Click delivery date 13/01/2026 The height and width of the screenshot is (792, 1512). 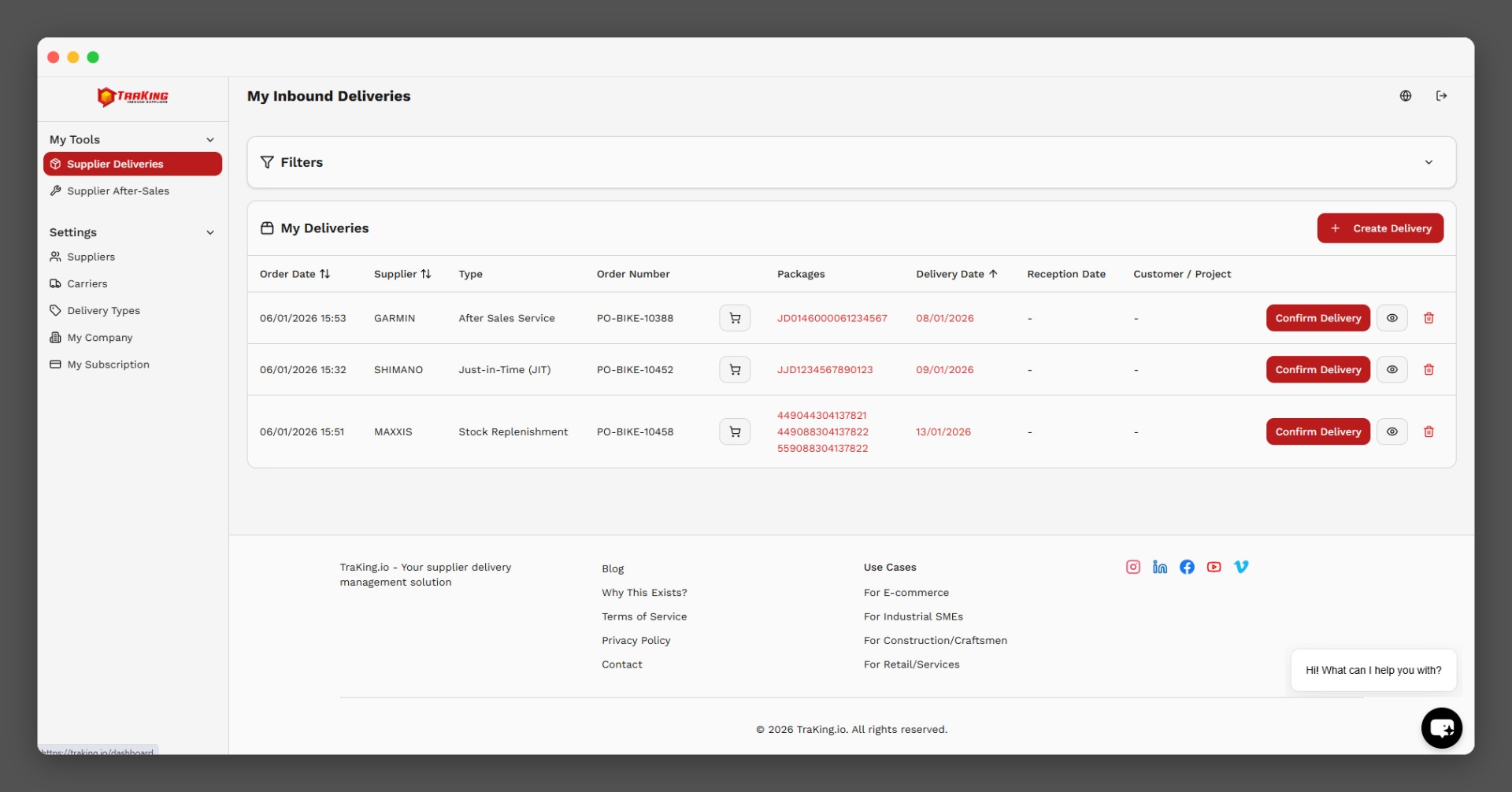pyautogui.click(x=943, y=431)
